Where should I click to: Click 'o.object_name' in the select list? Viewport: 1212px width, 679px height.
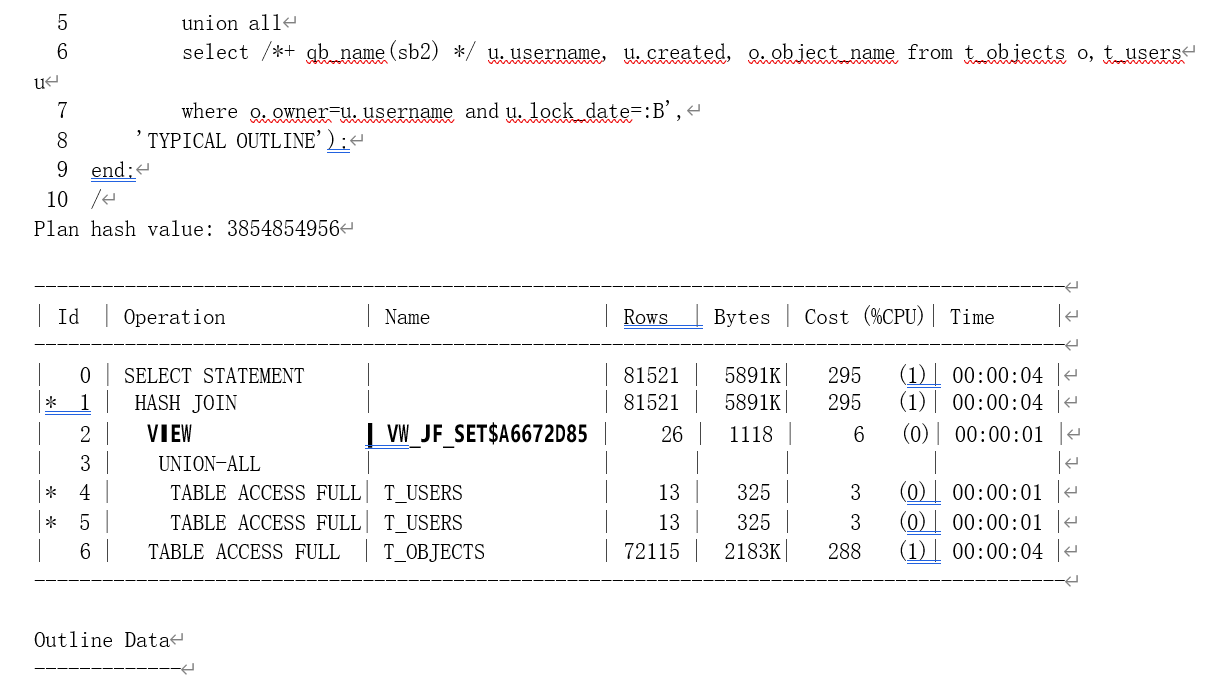click(822, 53)
